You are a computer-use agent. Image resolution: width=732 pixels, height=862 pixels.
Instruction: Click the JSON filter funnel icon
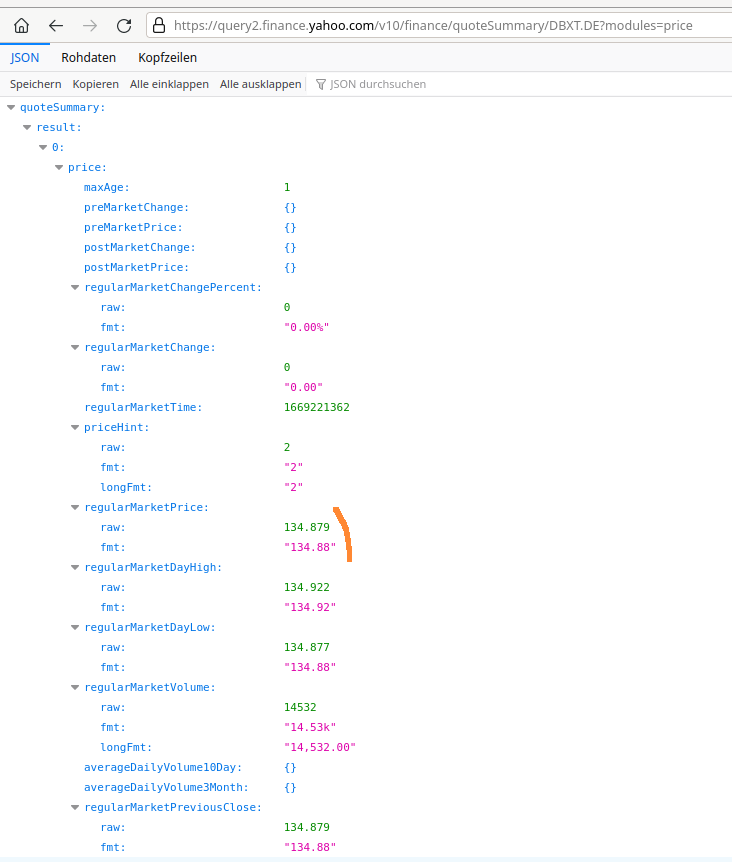point(321,84)
